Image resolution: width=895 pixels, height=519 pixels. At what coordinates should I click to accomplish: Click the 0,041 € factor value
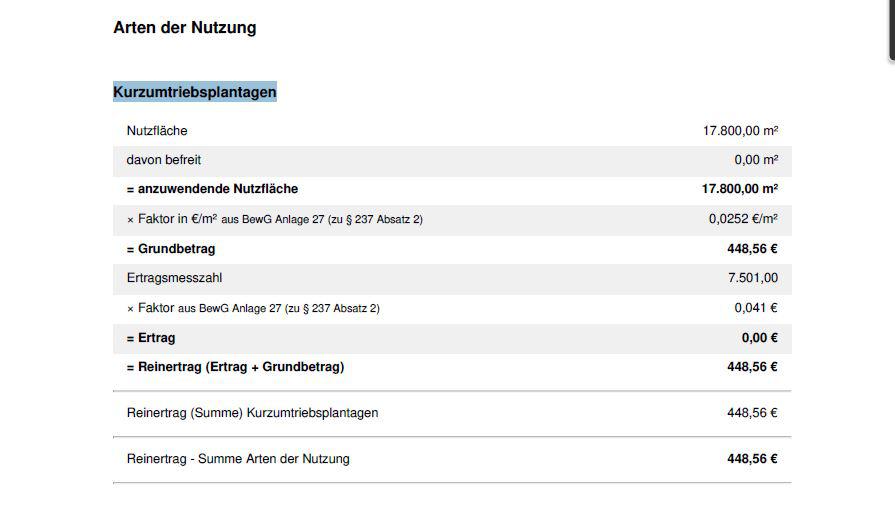(x=756, y=308)
